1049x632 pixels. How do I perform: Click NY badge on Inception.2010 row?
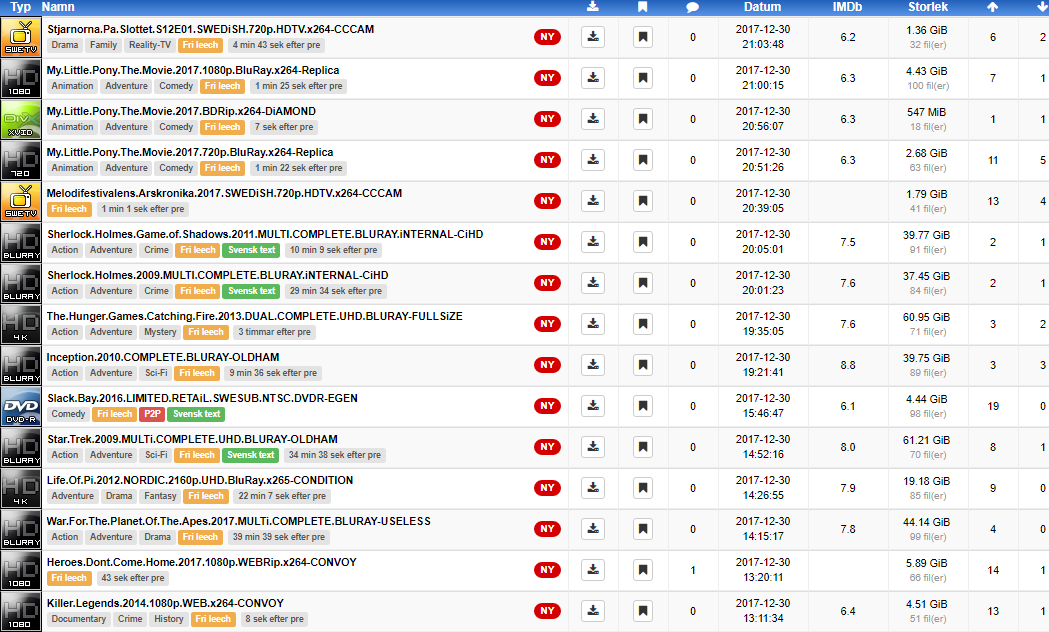(x=547, y=365)
